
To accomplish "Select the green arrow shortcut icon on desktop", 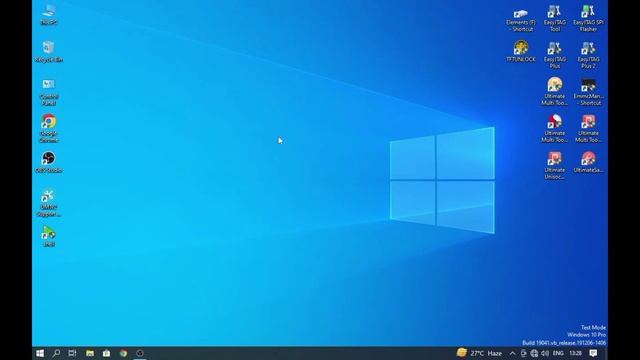I will (49, 236).
